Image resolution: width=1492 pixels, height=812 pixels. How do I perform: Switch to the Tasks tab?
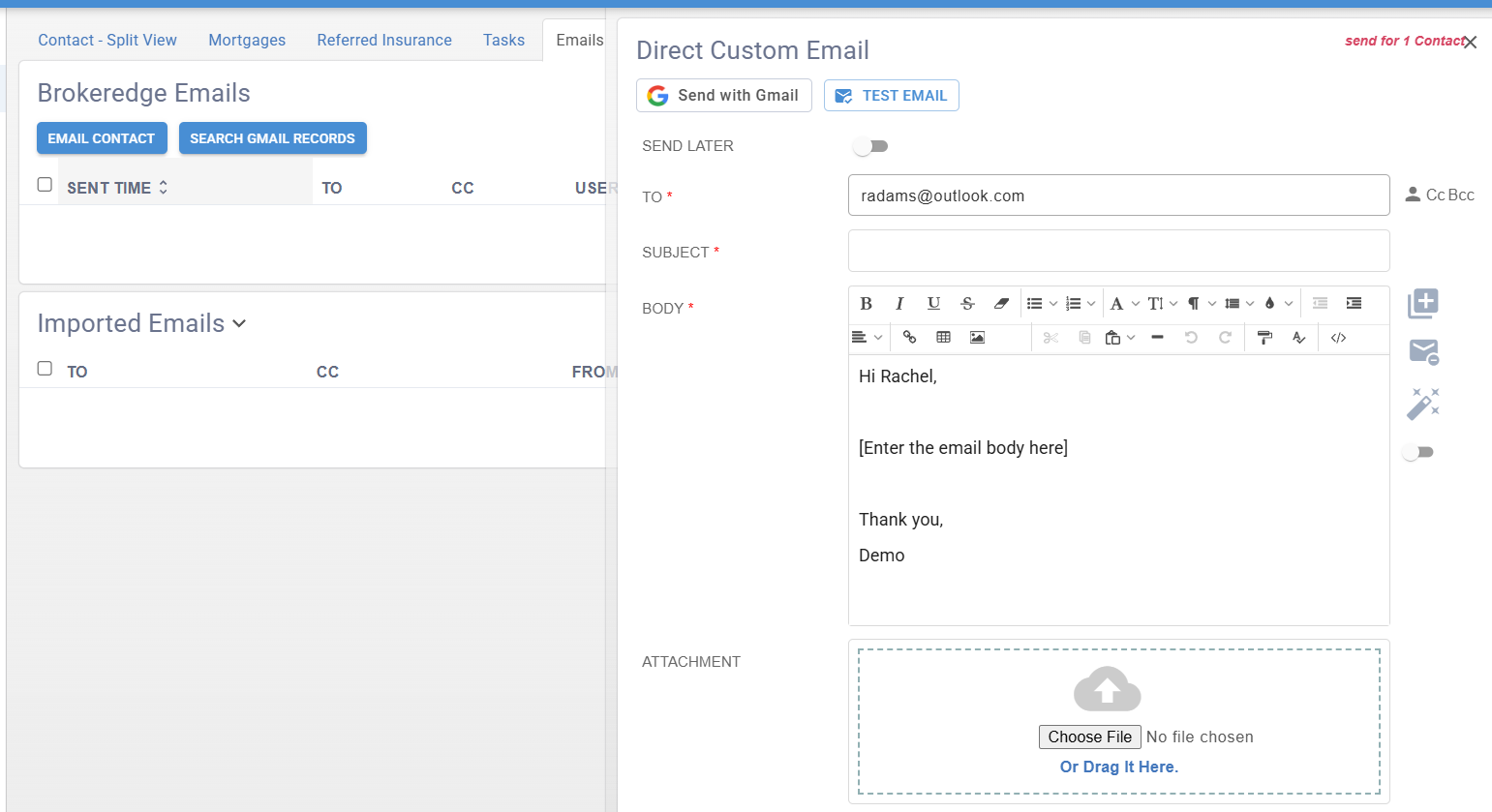tap(503, 40)
